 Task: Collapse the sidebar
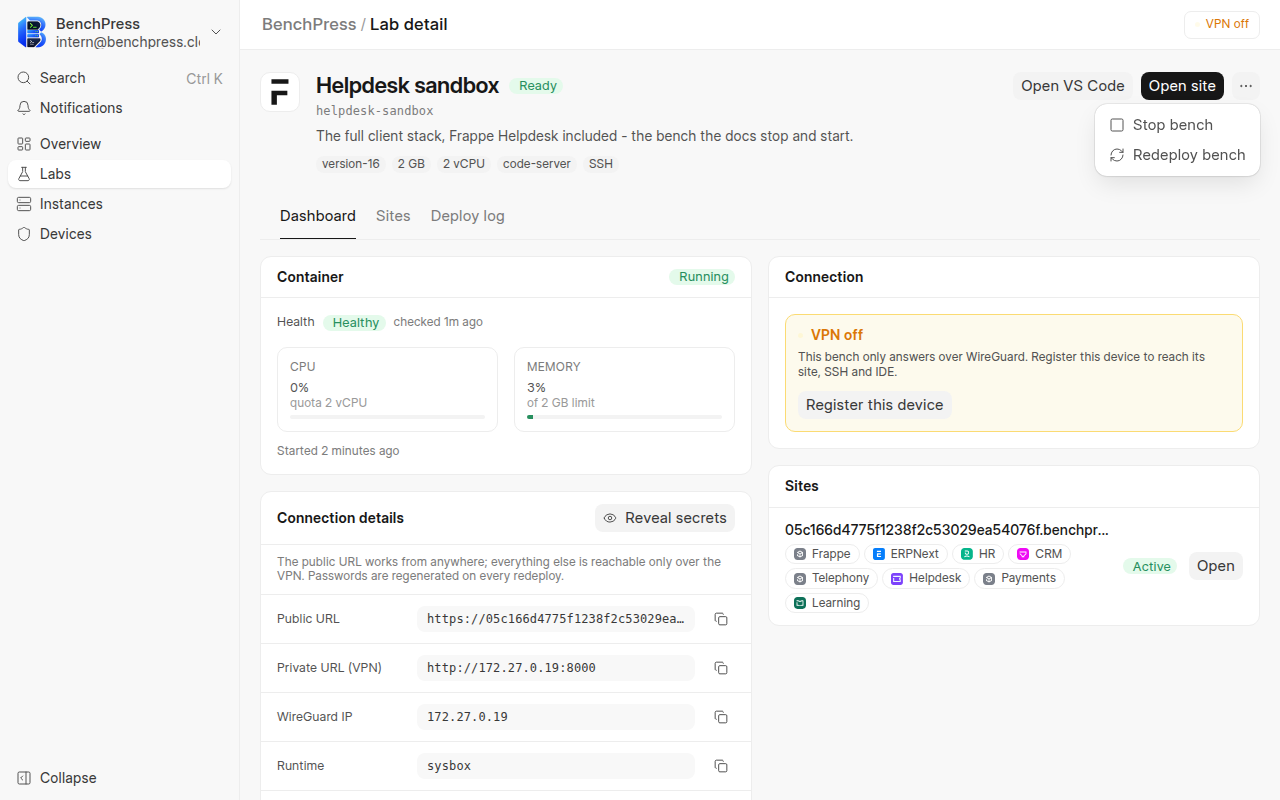119,778
